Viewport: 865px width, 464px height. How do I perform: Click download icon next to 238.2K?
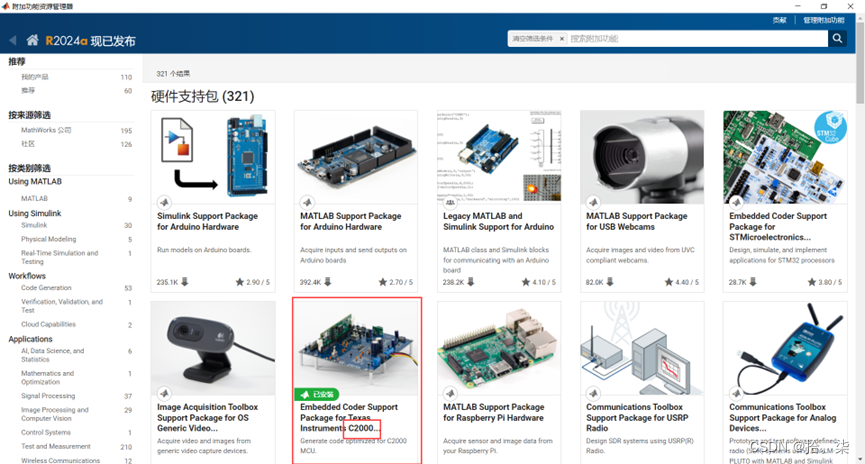471,281
